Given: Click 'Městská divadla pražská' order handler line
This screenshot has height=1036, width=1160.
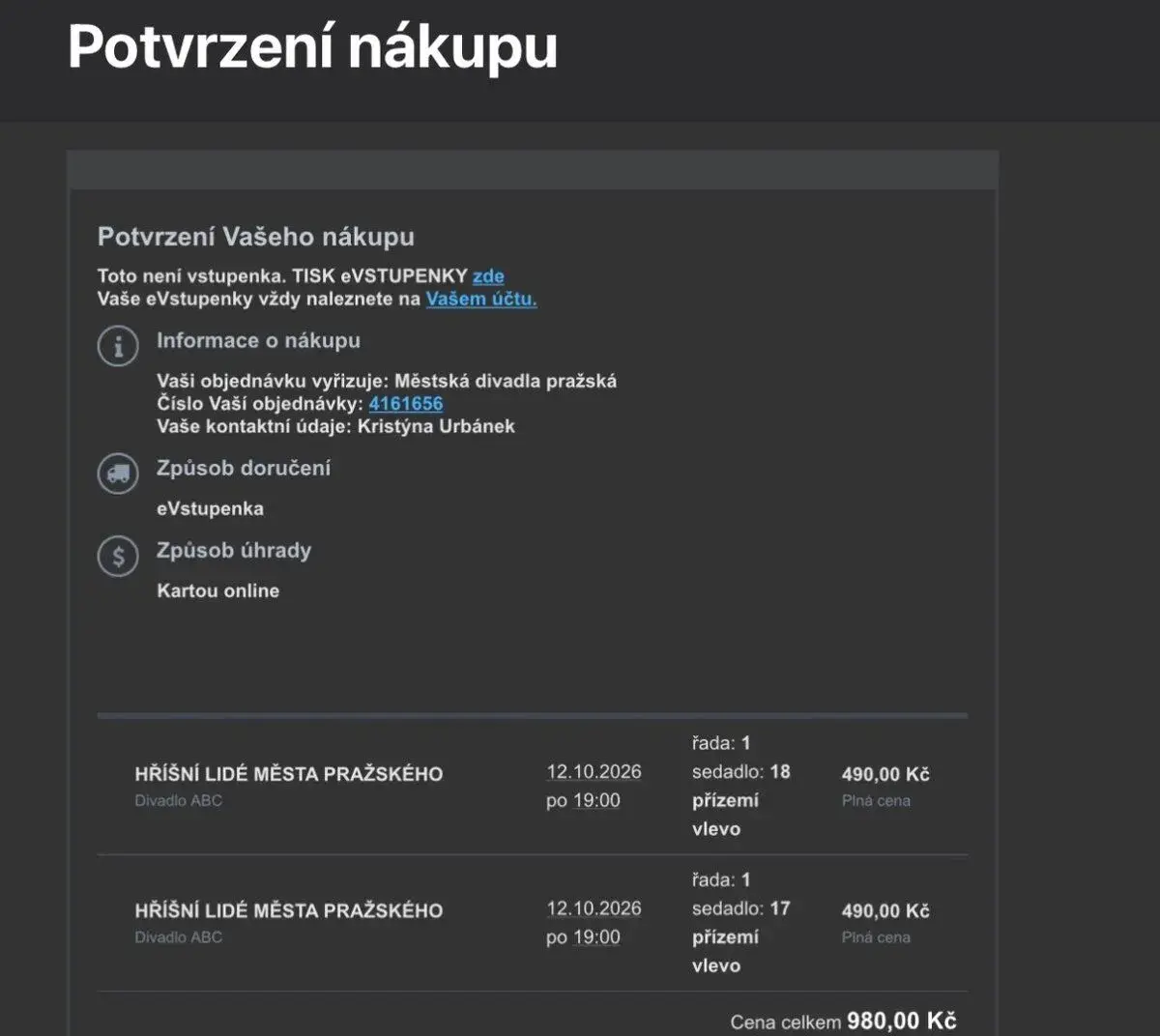Looking at the screenshot, I should pos(387,381).
